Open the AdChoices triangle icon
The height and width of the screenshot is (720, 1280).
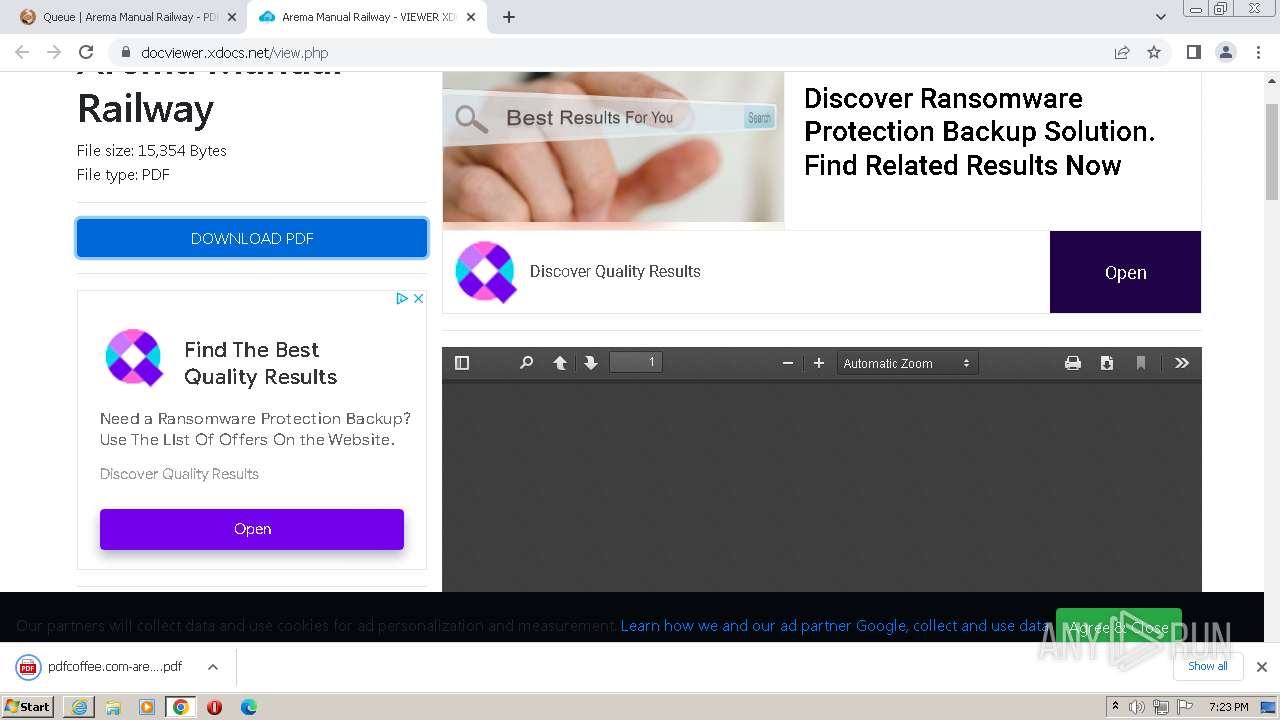402,298
